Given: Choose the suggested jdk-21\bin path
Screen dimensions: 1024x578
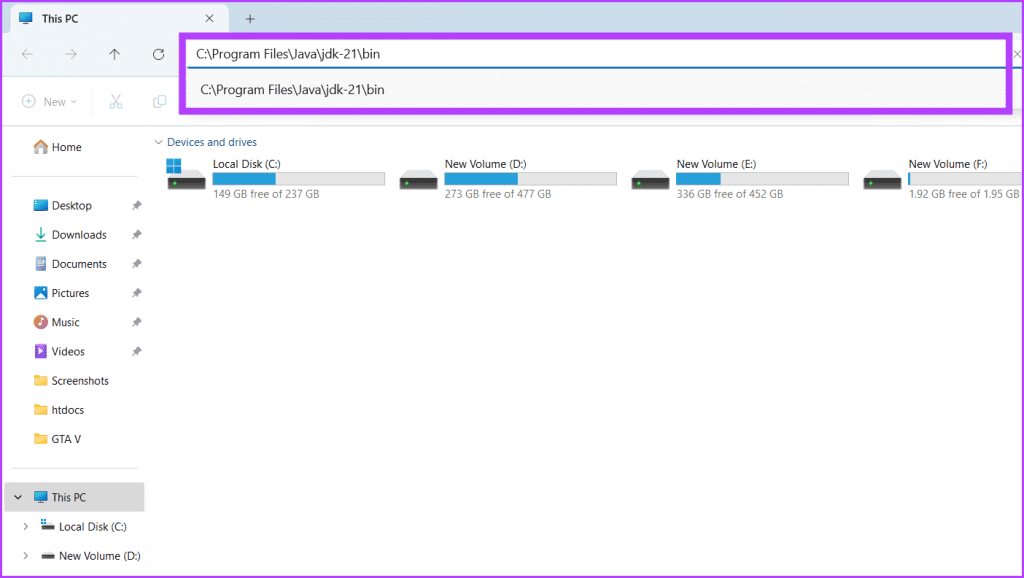Looking at the screenshot, I should click(x=596, y=89).
